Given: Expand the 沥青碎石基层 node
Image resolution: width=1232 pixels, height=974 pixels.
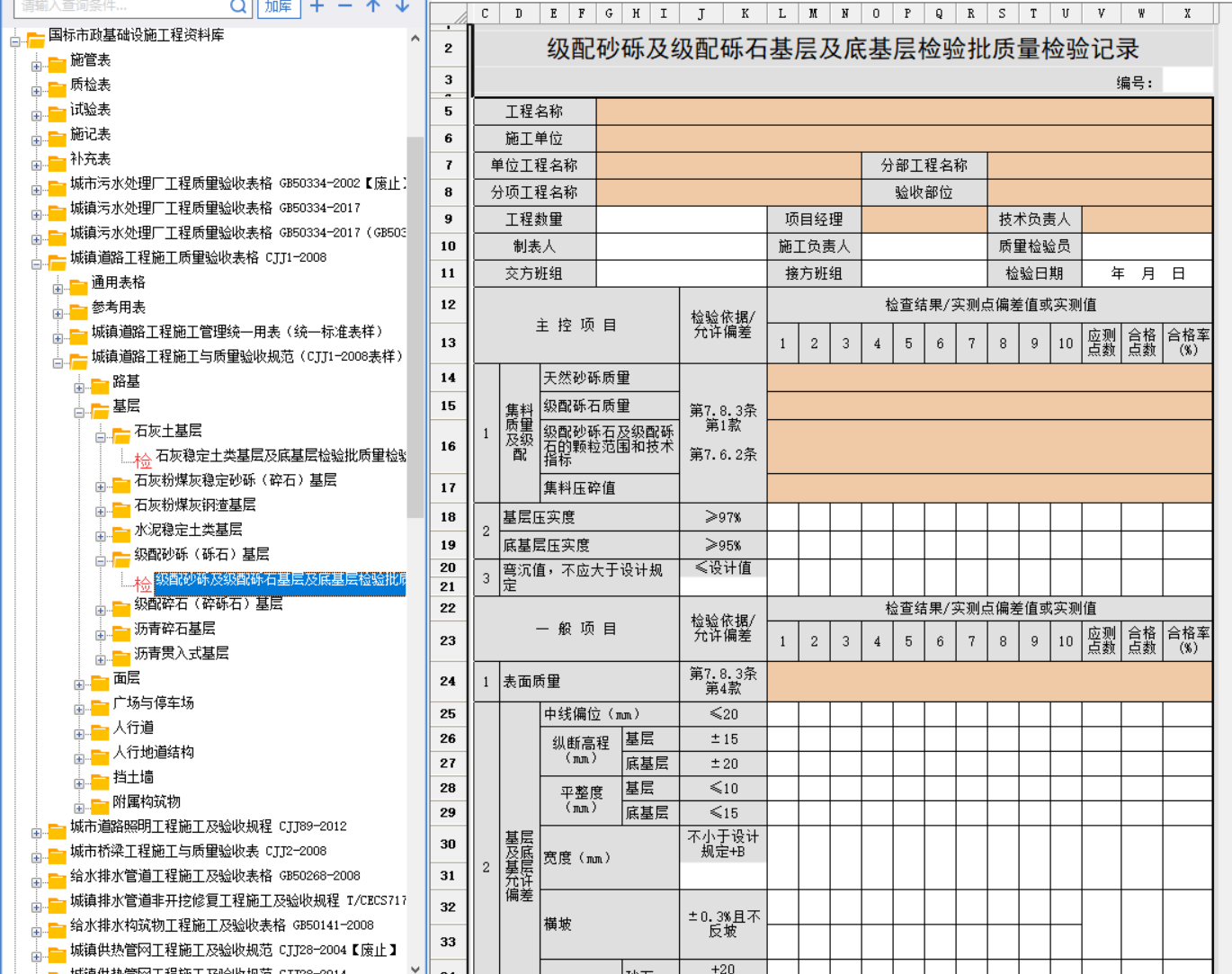Looking at the screenshot, I should click(101, 635).
